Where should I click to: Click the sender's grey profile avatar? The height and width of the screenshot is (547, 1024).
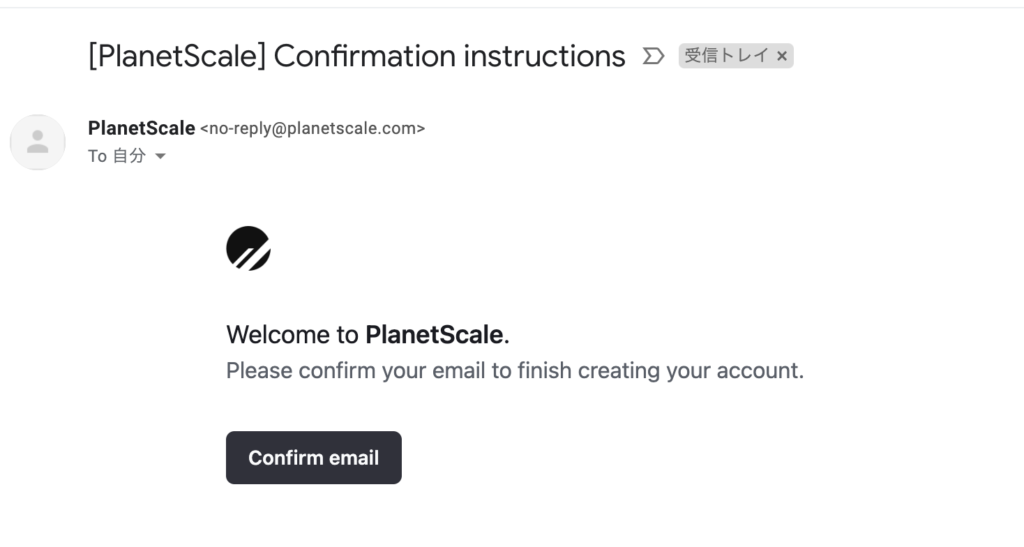38,142
